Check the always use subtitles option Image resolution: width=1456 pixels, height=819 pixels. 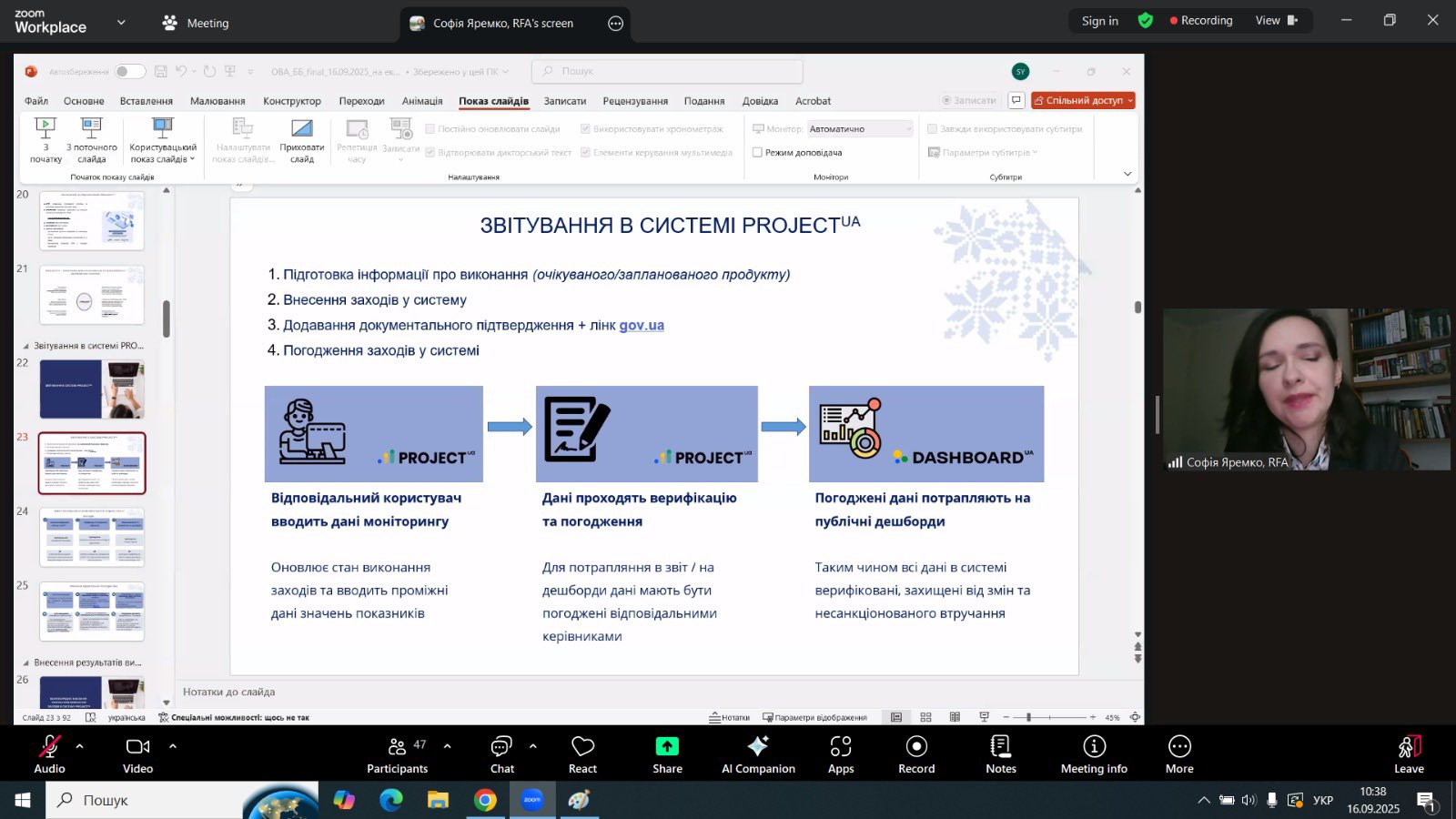[932, 129]
